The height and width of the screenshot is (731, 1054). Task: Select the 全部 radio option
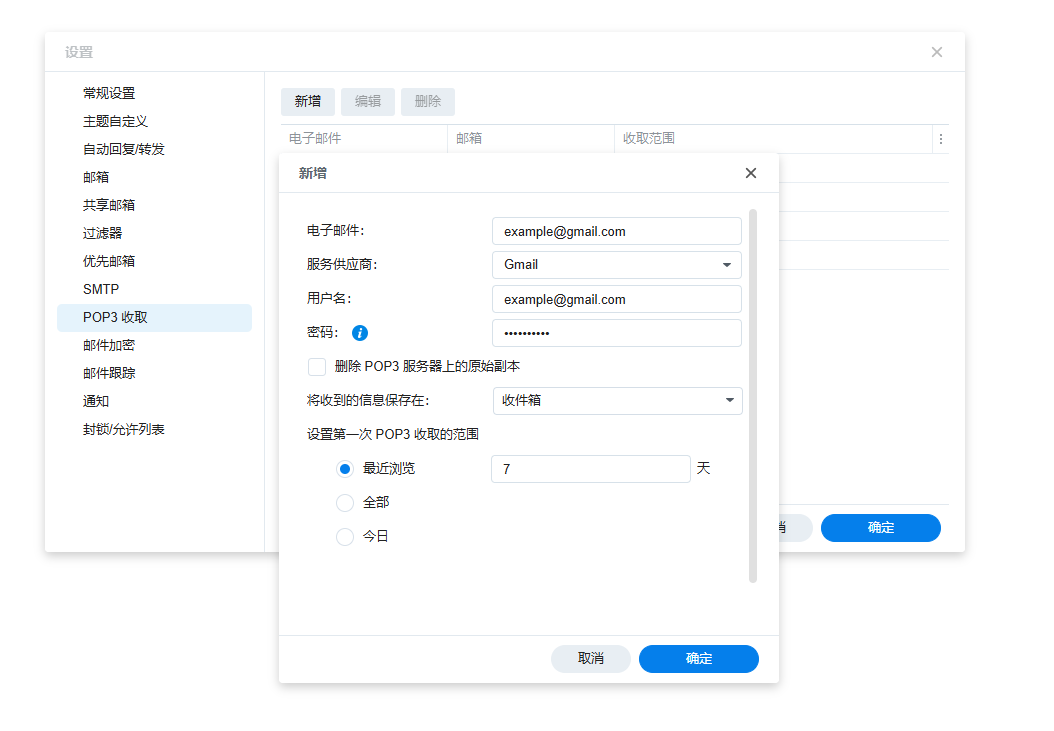coord(345,503)
